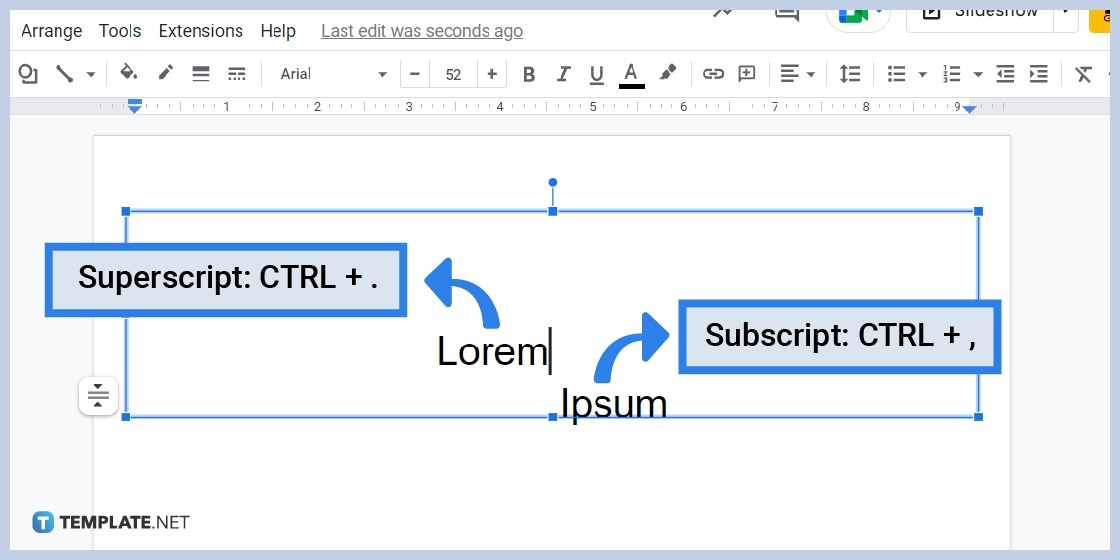Open the Highlight color marker tool
This screenshot has width=1120, height=560.
[x=668, y=74]
